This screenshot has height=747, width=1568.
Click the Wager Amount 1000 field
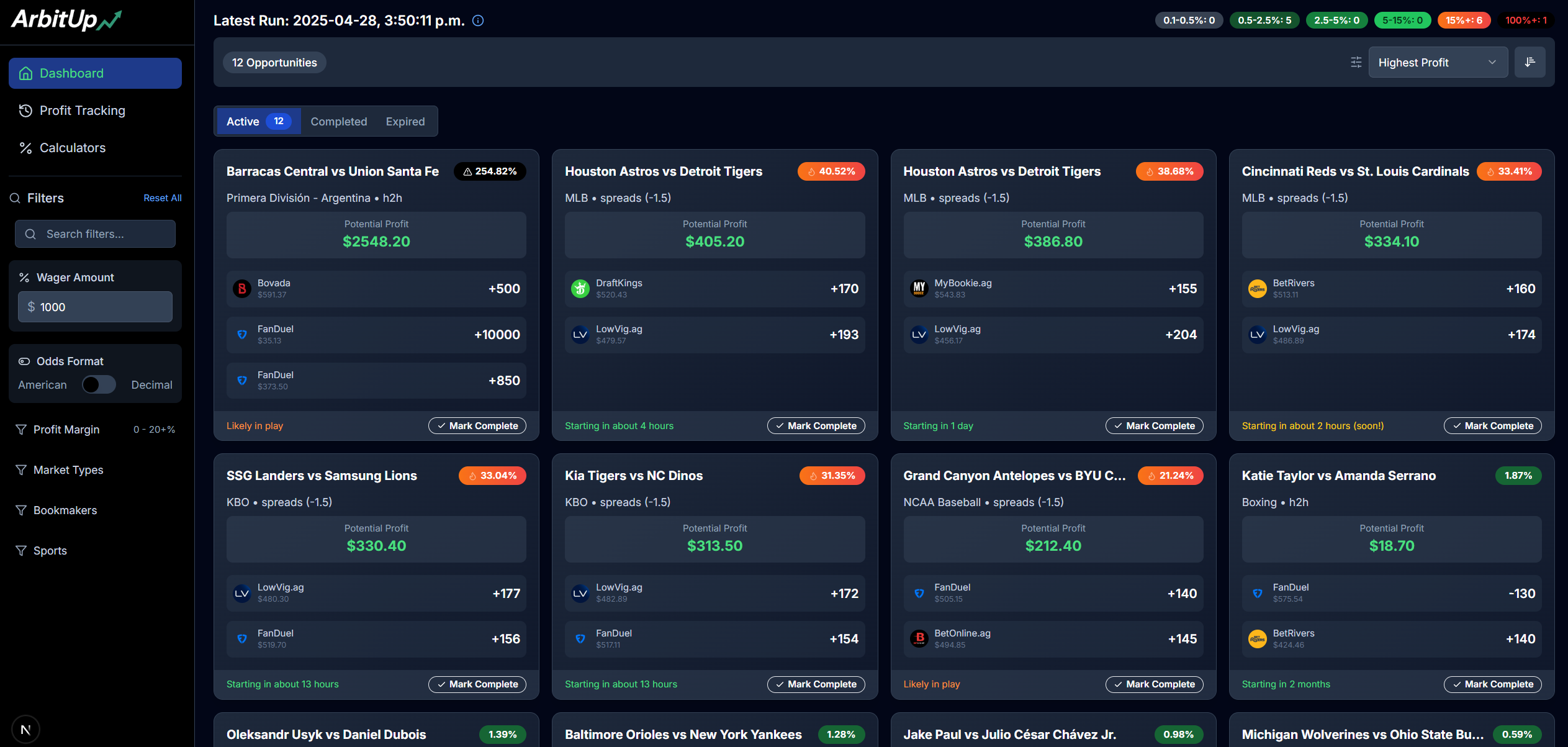95,307
